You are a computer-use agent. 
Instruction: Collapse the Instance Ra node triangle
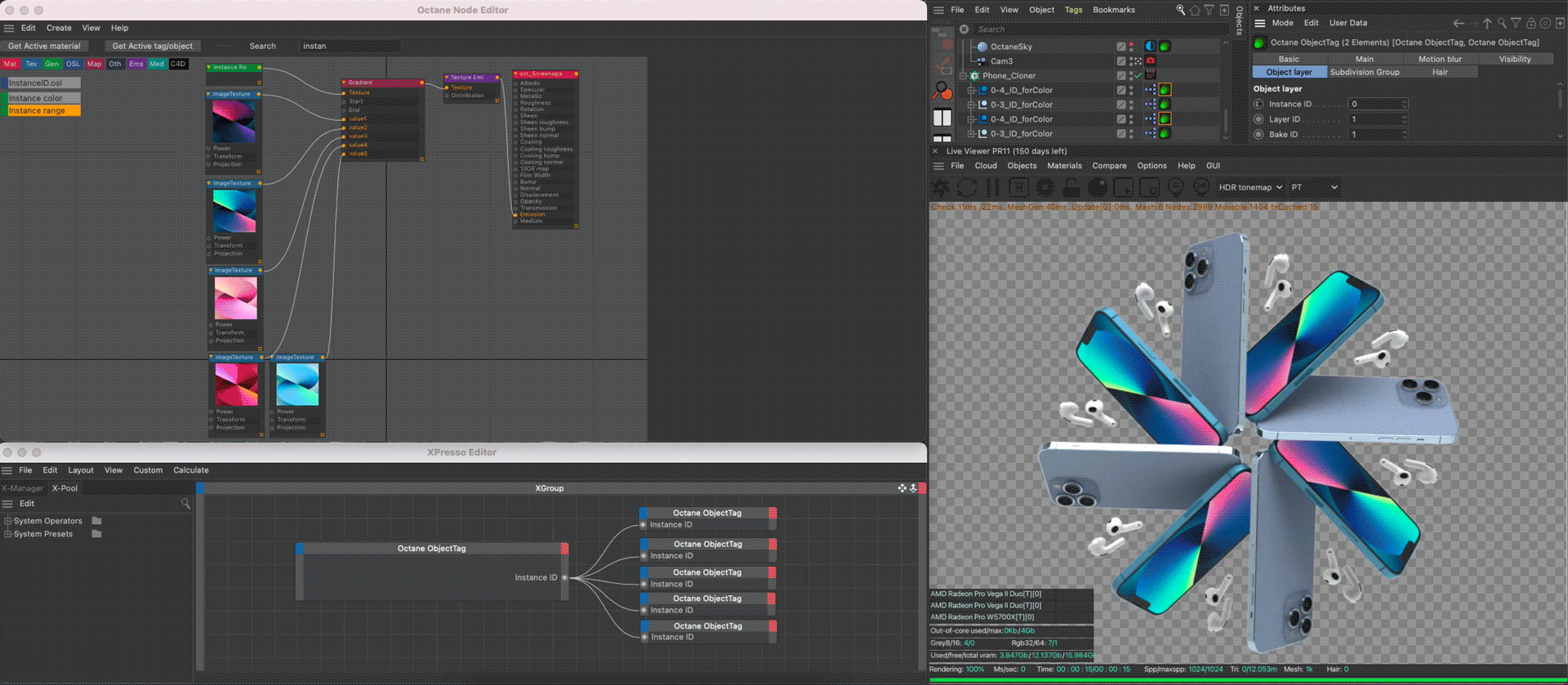click(x=210, y=68)
